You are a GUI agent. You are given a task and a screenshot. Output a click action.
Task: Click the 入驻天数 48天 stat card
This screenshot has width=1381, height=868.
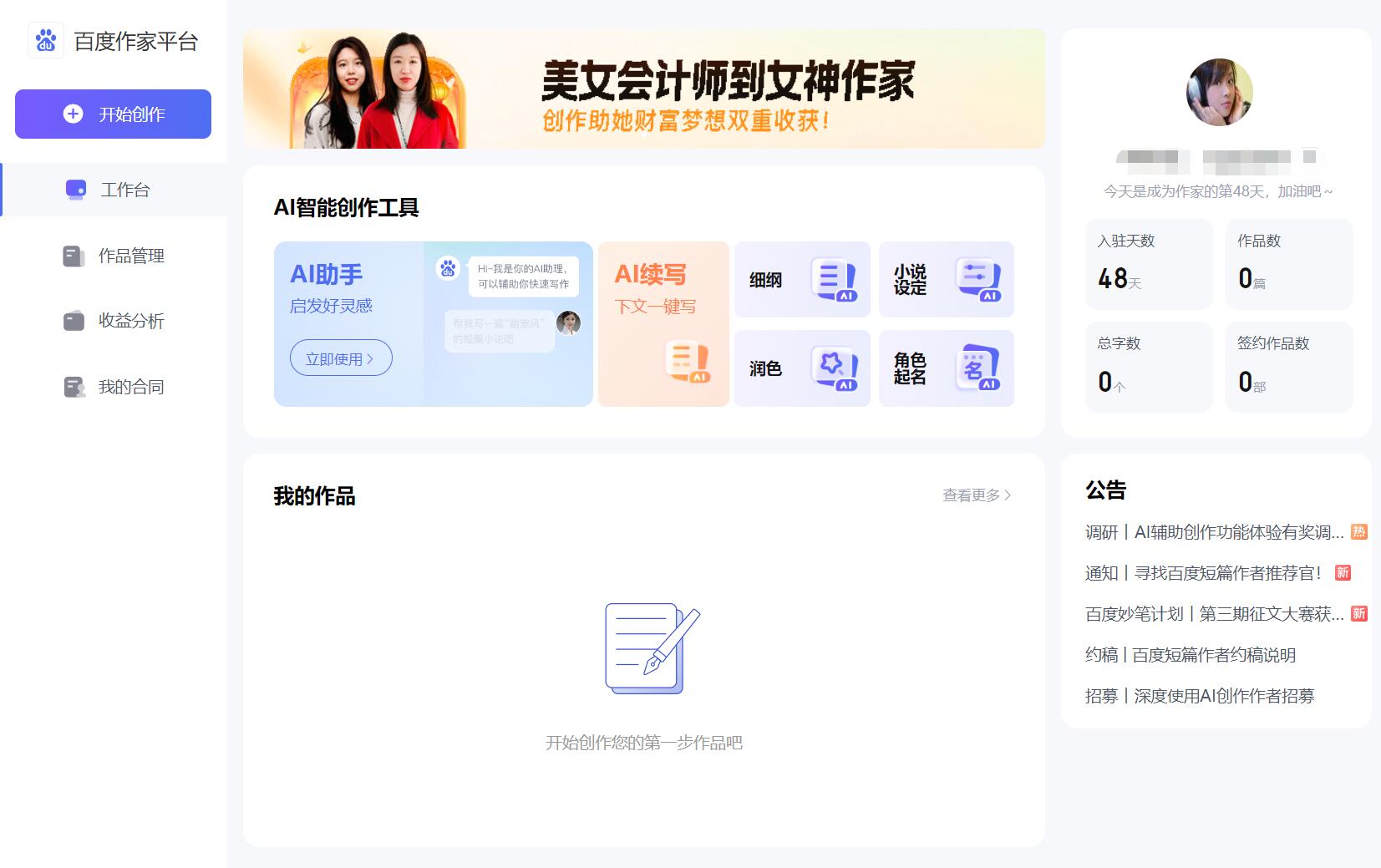[1149, 264]
